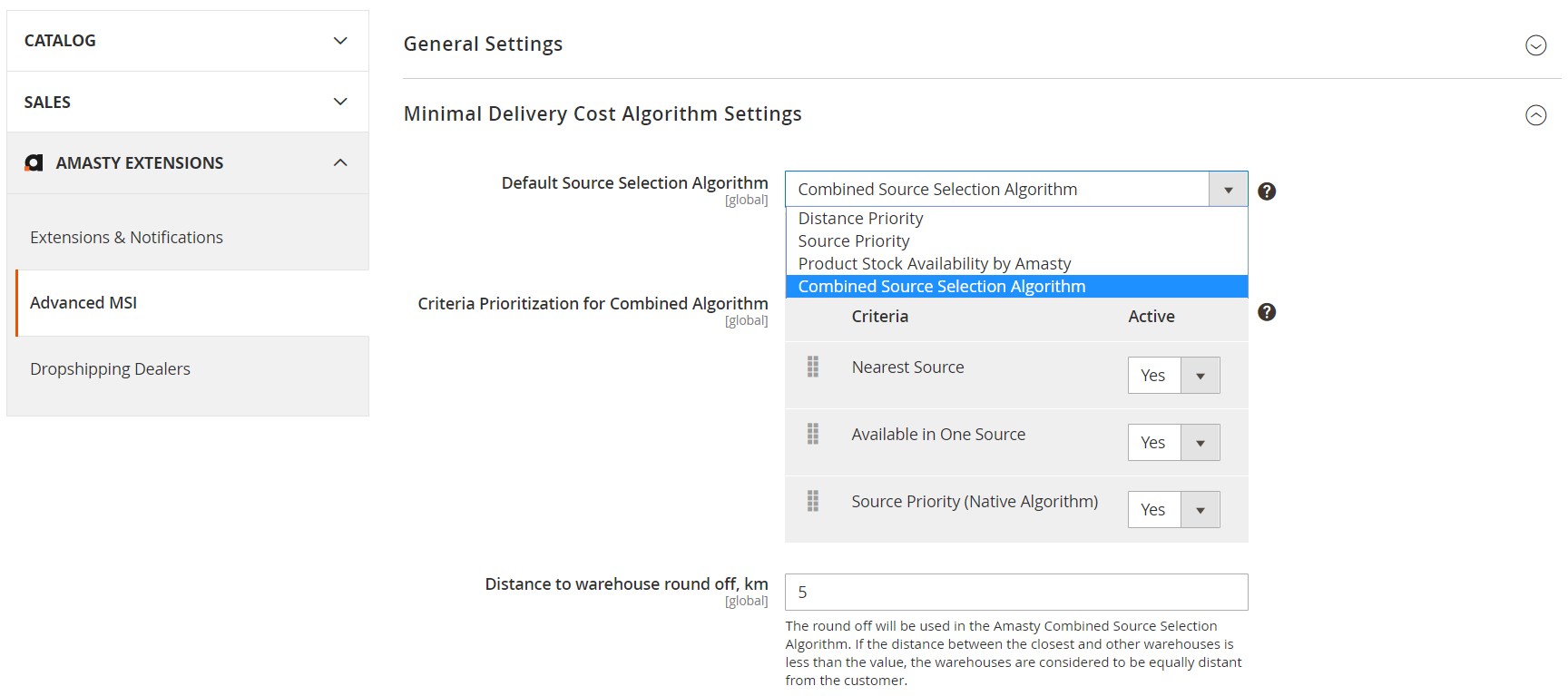Click drag handle for Available in One Source

[813, 435]
